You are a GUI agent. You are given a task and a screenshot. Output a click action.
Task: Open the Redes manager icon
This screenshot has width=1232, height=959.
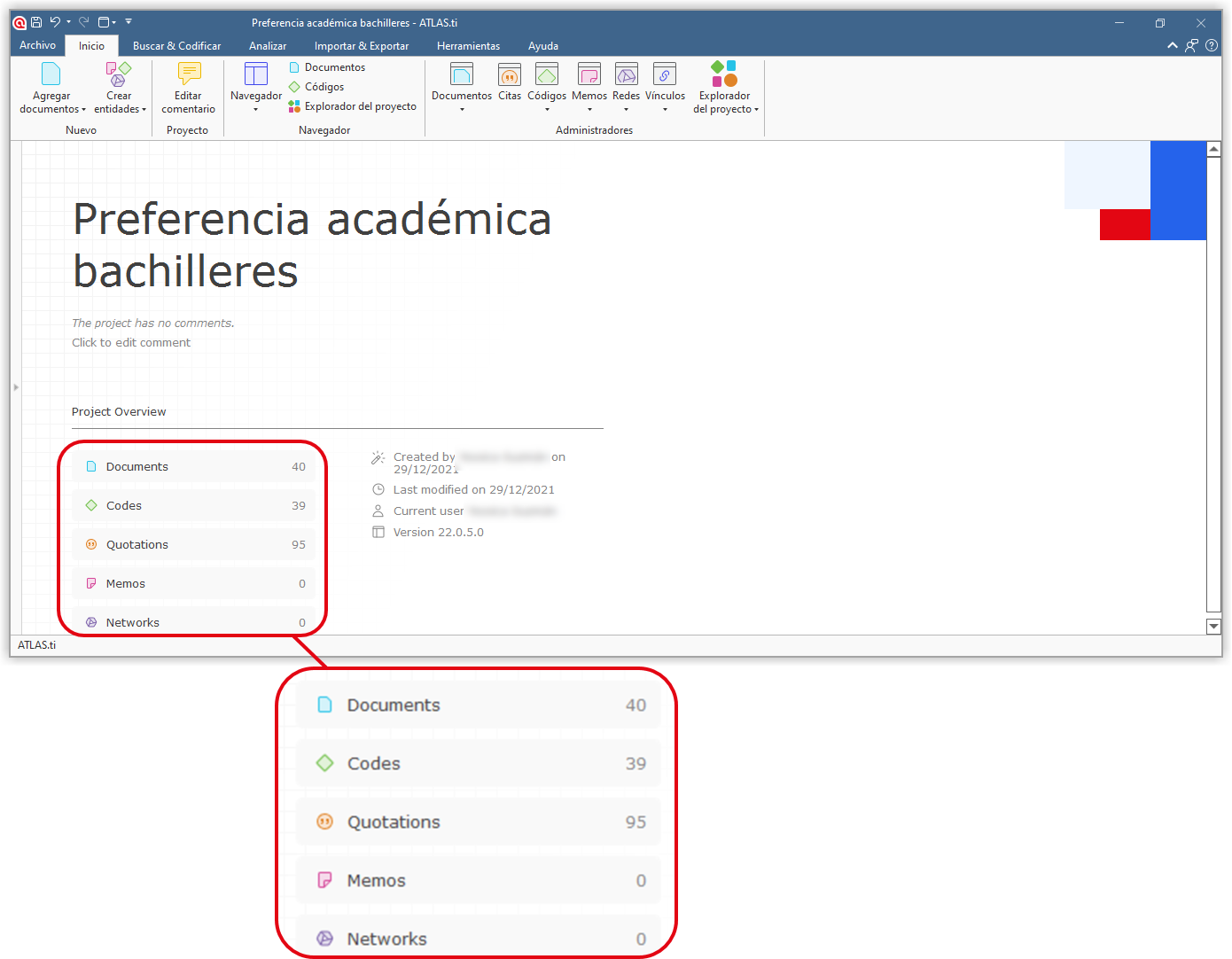pyautogui.click(x=627, y=74)
